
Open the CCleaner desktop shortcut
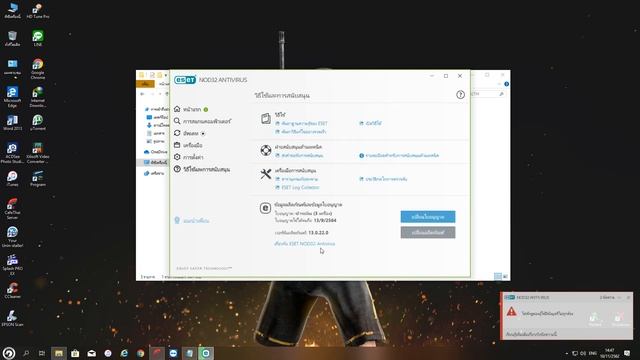point(12,290)
